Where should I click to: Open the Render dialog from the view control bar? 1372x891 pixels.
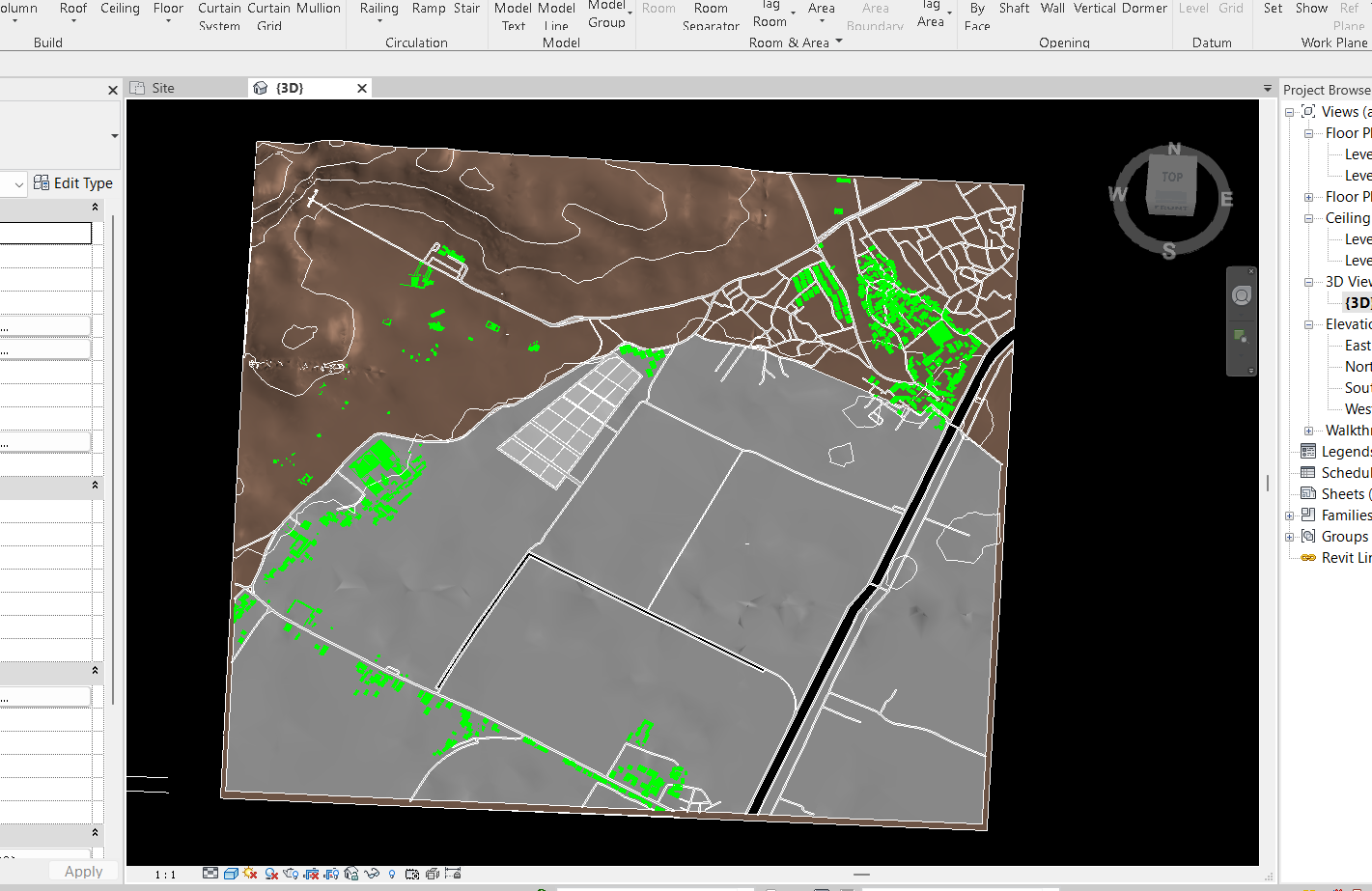tap(289, 874)
